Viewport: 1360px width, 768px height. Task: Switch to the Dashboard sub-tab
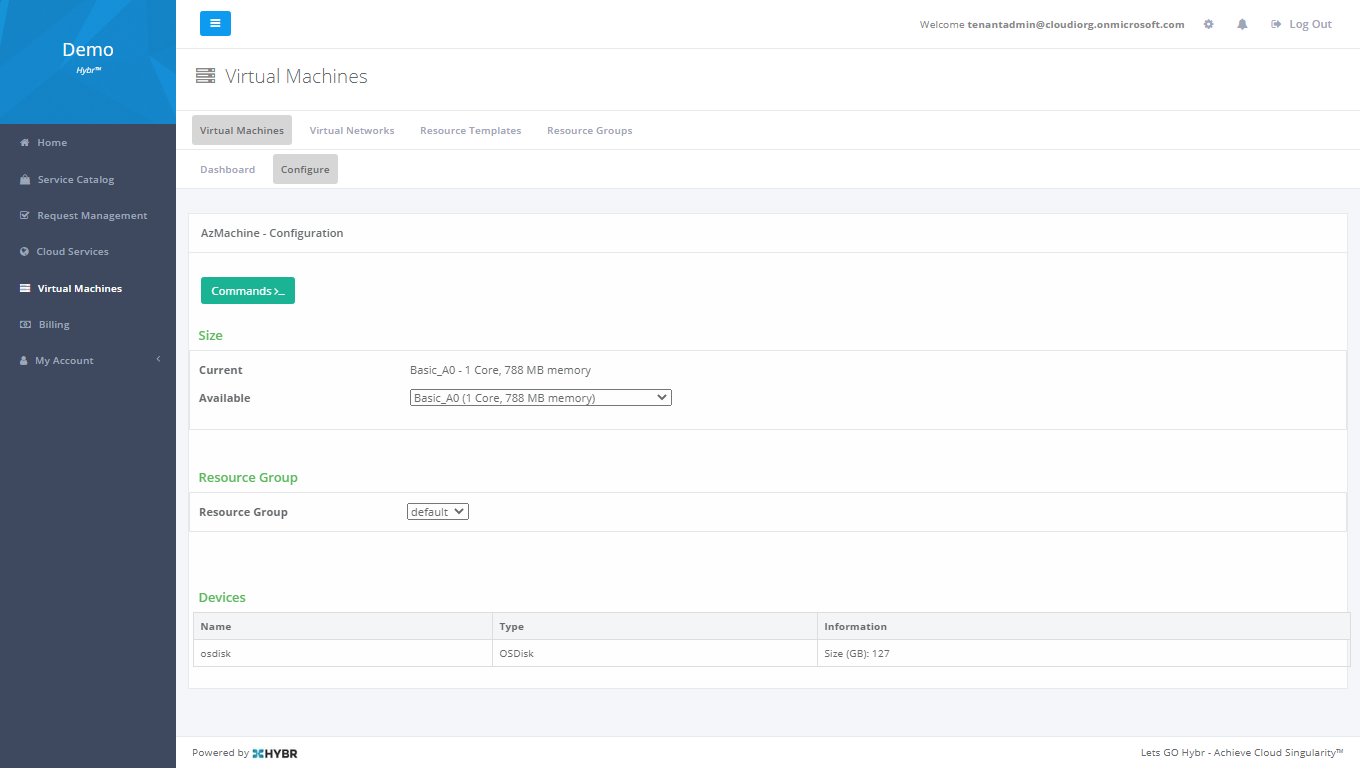coord(228,170)
